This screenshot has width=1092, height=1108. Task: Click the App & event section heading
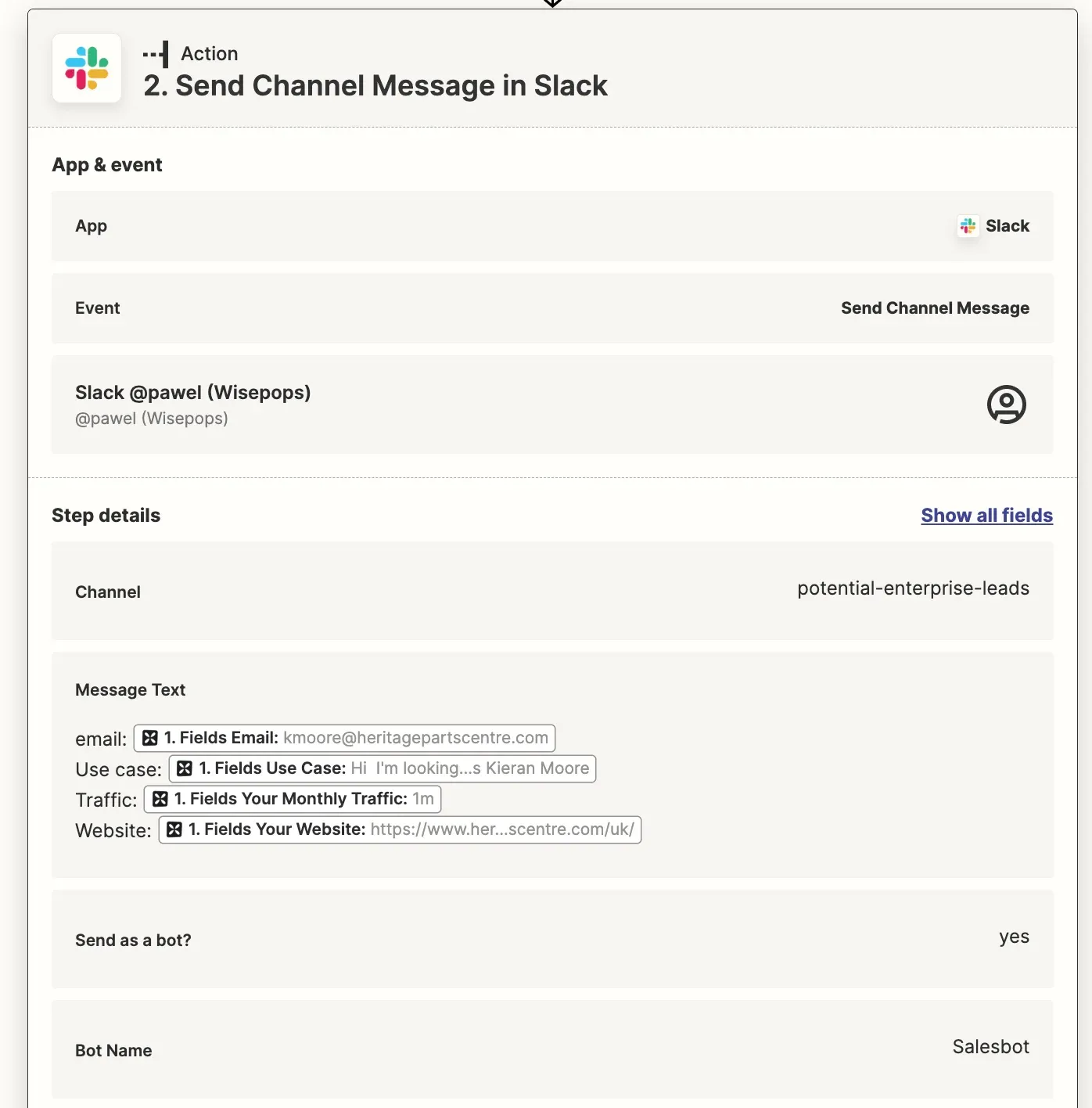107,165
